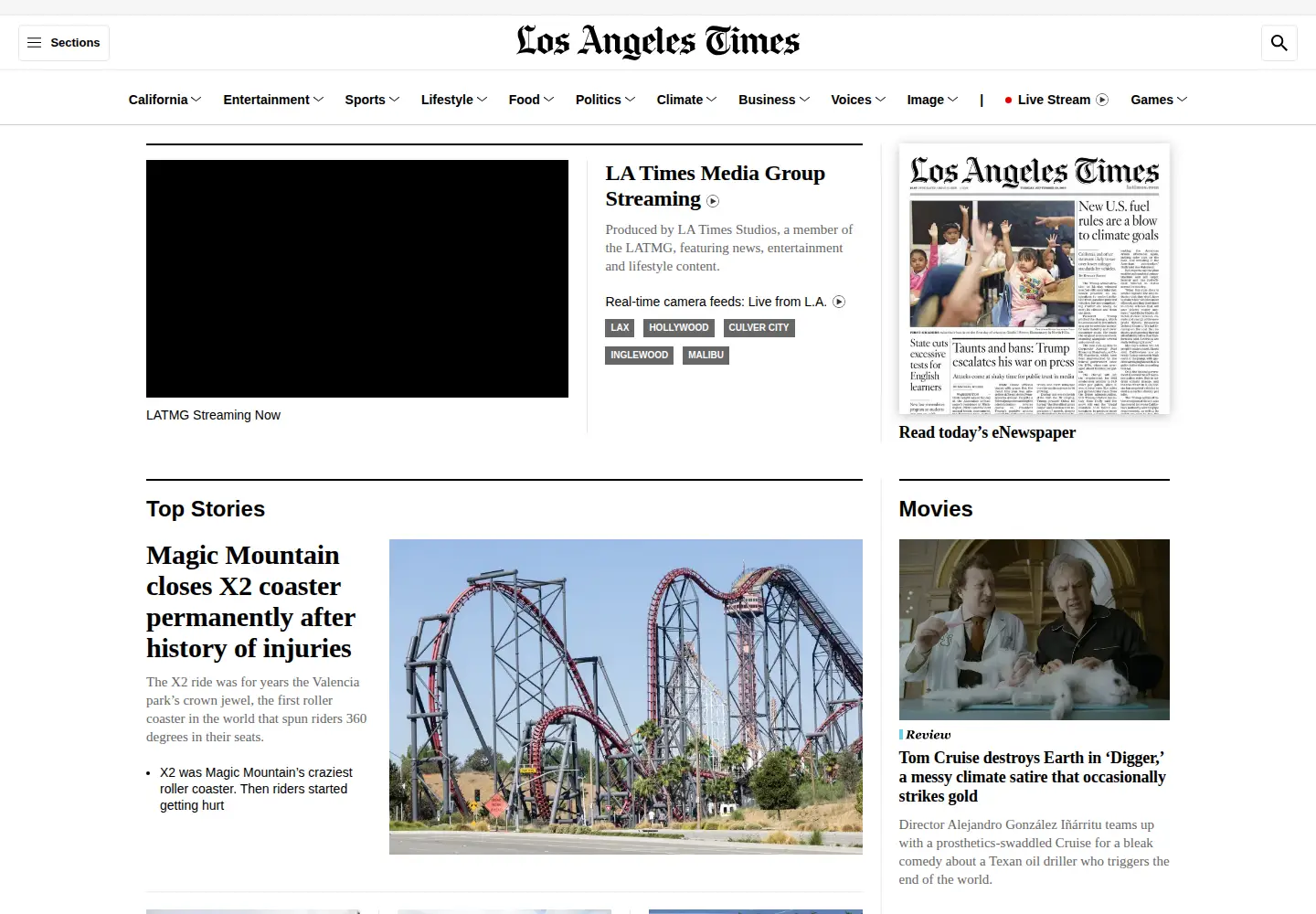
Task: Open the LA Times Media Group Streaming headline
Action: click(x=715, y=186)
